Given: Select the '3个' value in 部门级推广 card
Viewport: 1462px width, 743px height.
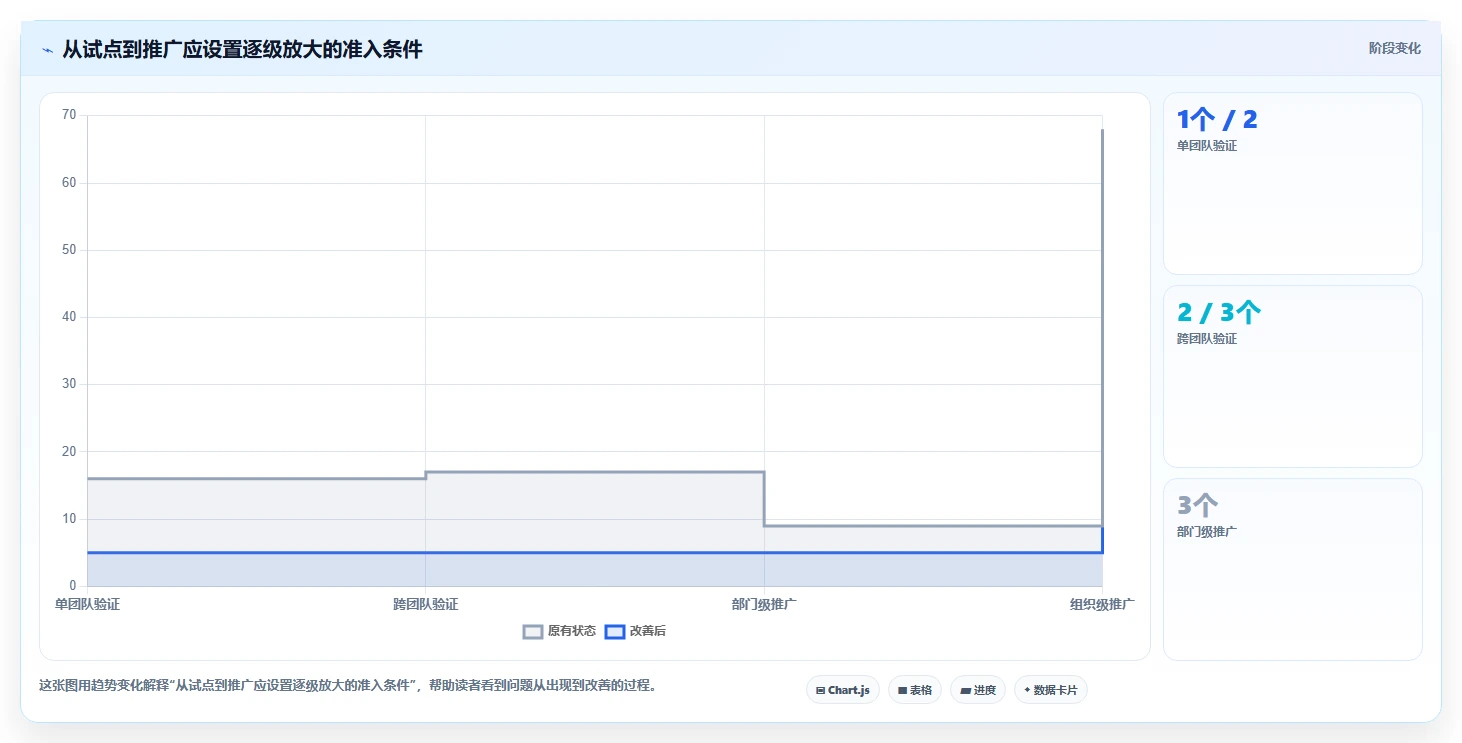Looking at the screenshot, I should click(x=1198, y=506).
